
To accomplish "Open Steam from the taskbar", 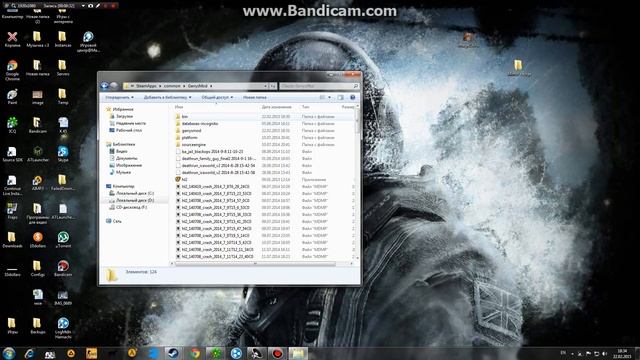I will (173, 353).
